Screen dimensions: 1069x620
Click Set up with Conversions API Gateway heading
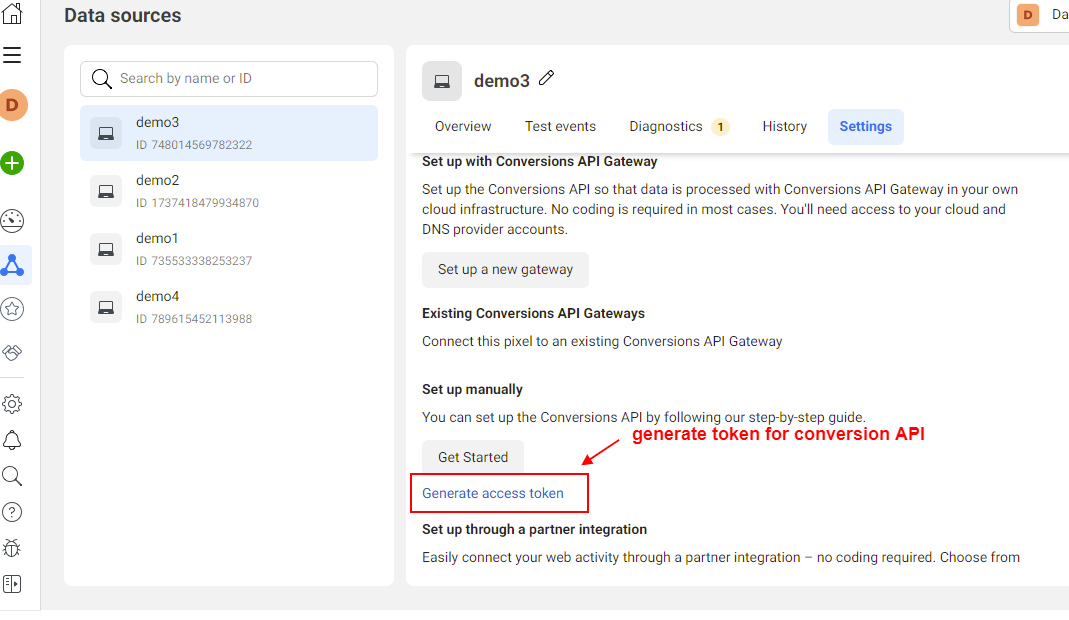[x=539, y=161]
